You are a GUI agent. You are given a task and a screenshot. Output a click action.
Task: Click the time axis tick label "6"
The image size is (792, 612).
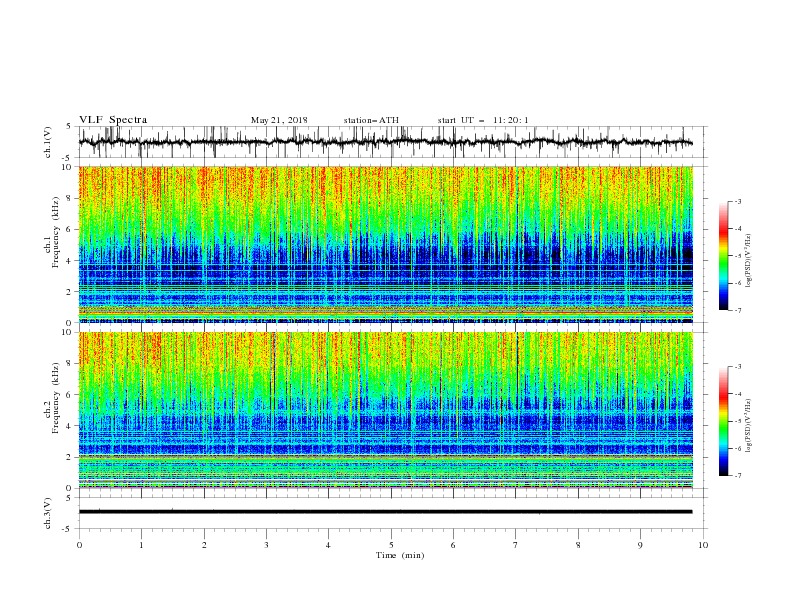(x=453, y=545)
